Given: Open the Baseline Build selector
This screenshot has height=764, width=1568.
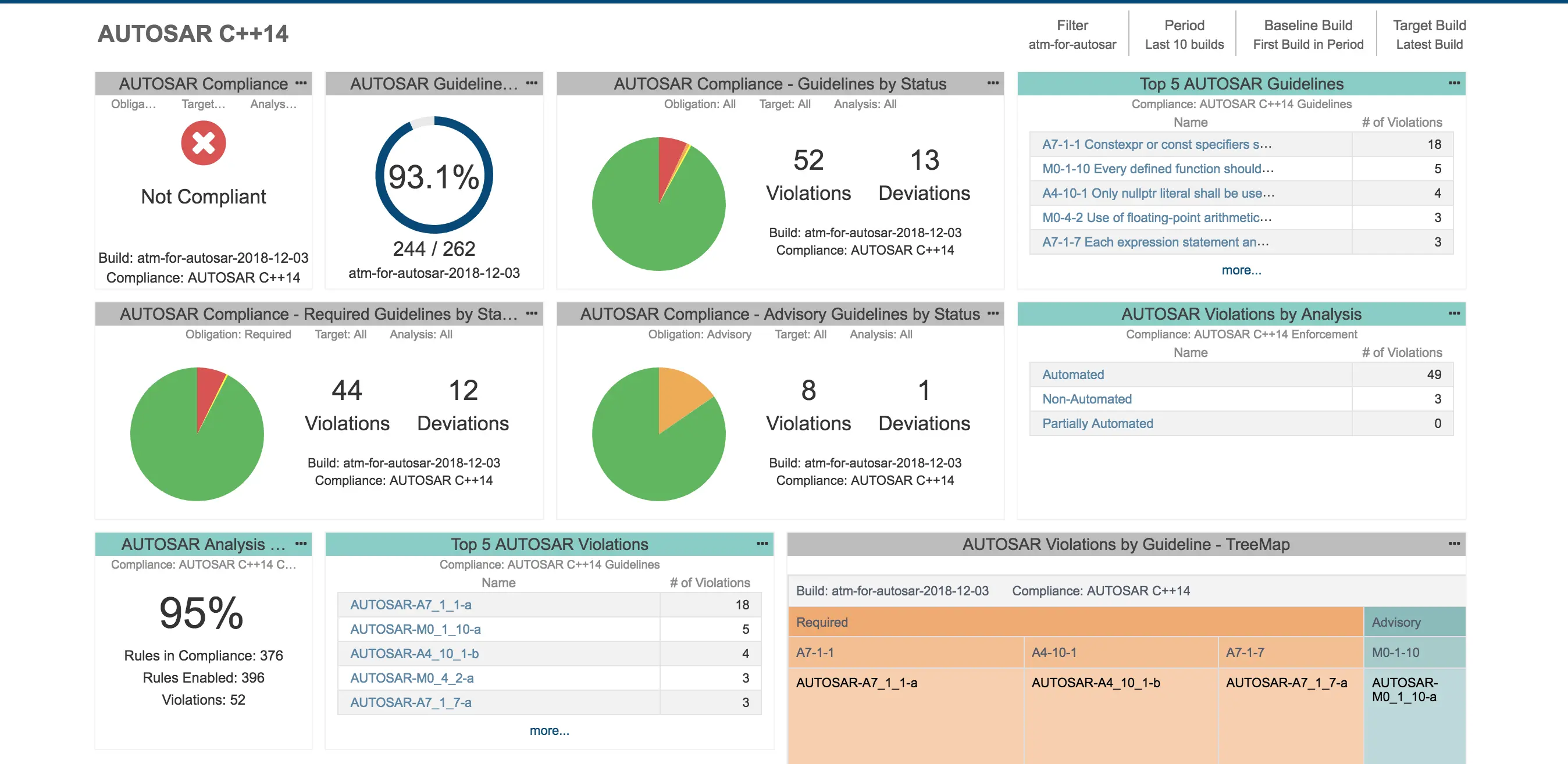Looking at the screenshot, I should 1307,35.
